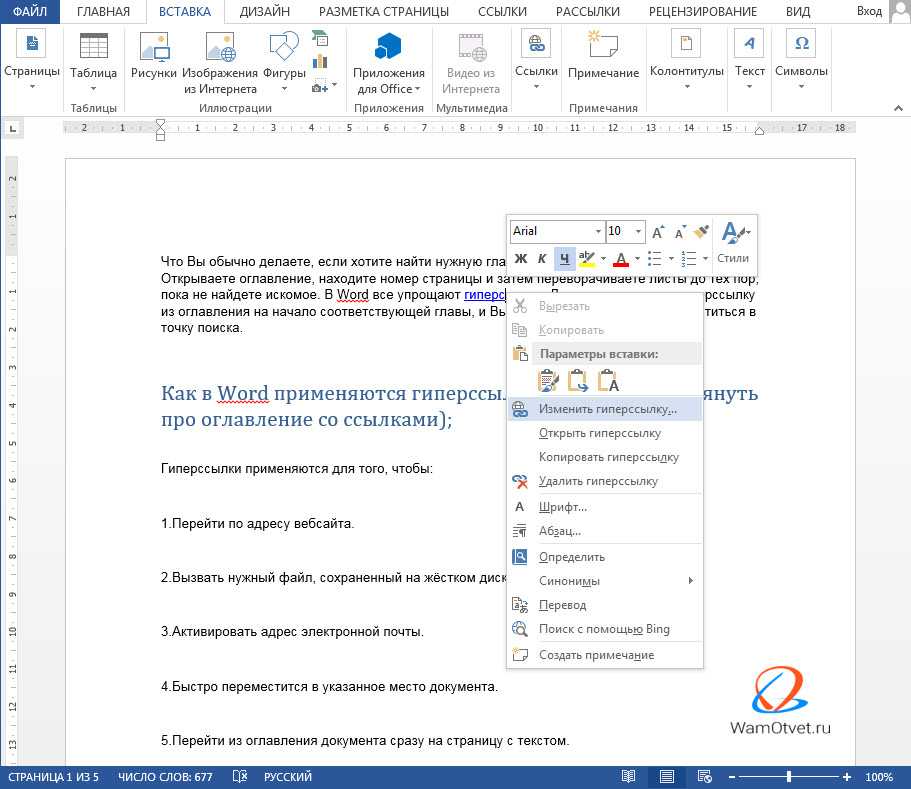Decrease font size in the mini toolbar
The height and width of the screenshot is (789, 911).
680,232
